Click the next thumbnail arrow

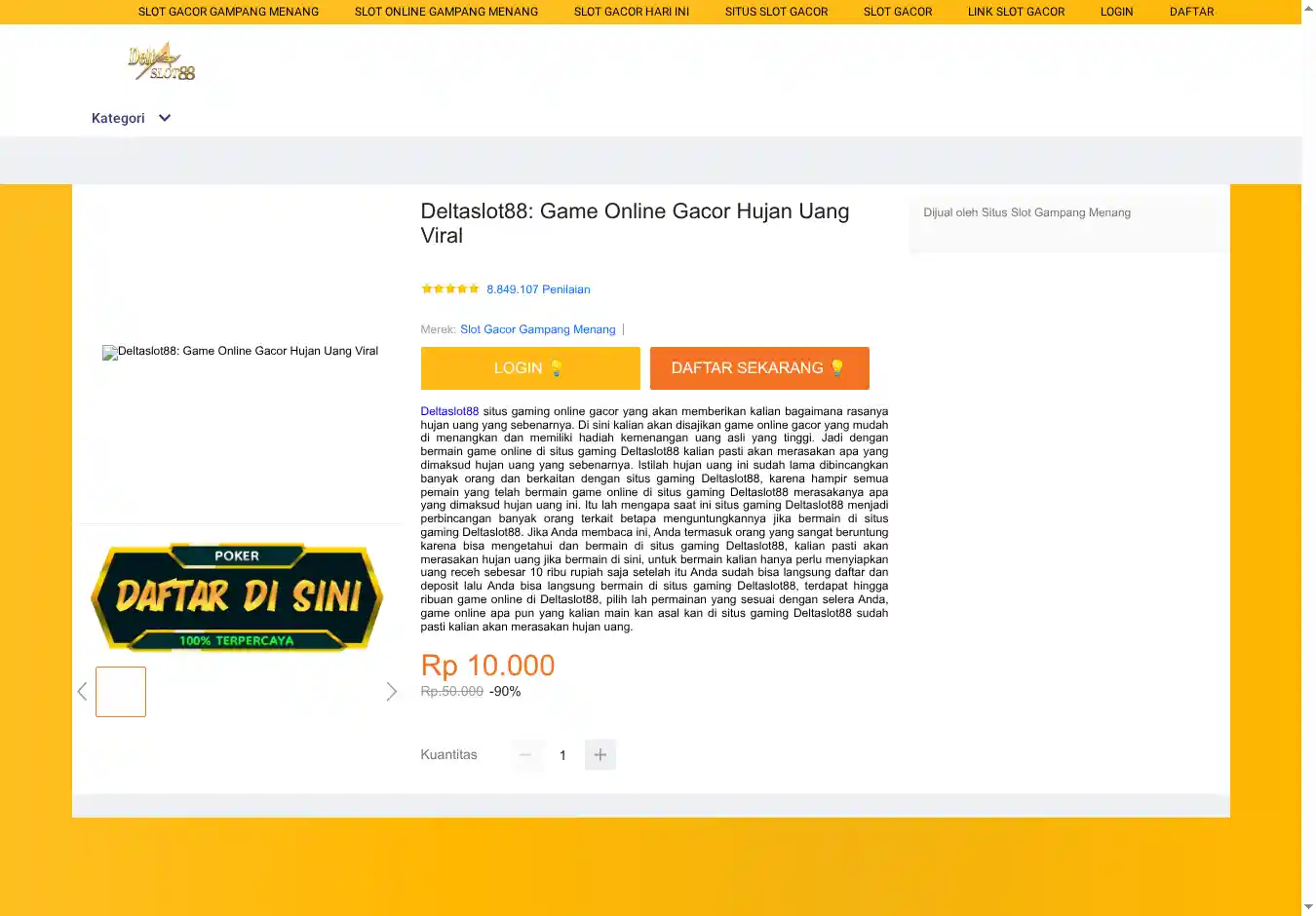click(391, 692)
